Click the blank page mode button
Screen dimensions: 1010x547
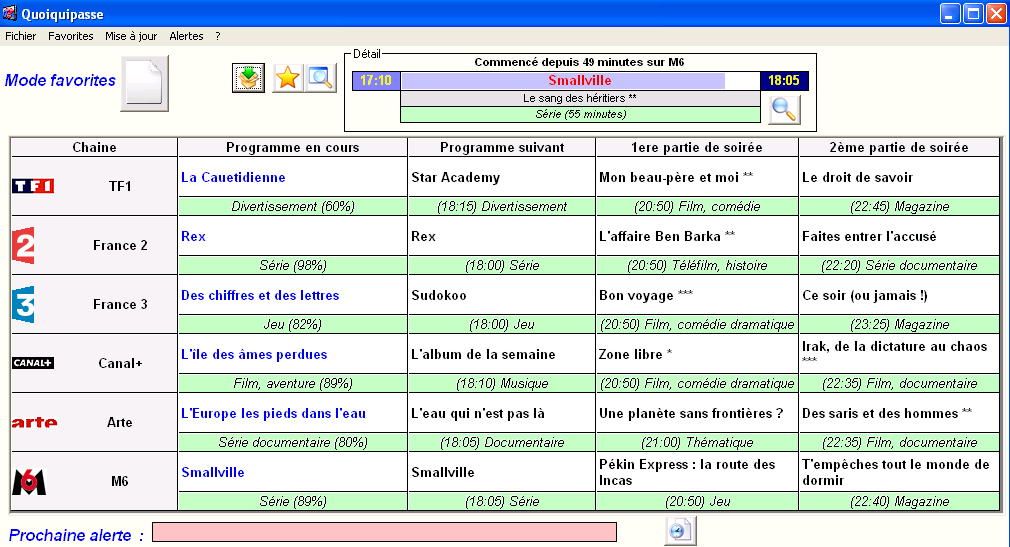144,83
